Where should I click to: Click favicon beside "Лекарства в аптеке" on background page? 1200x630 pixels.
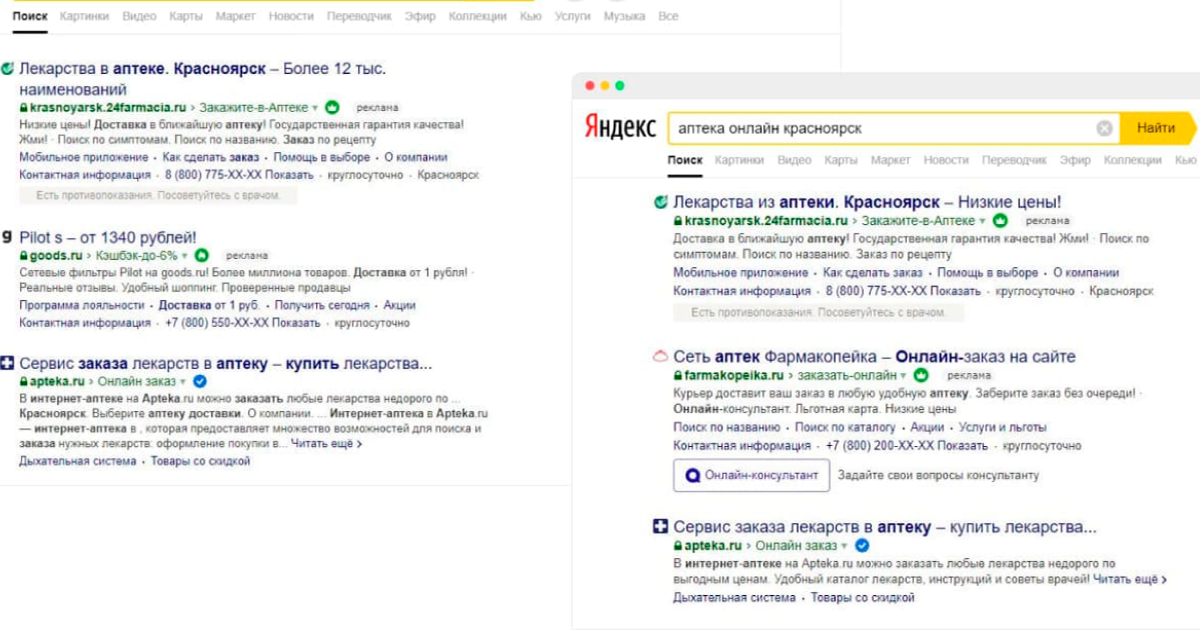click(x=7, y=69)
